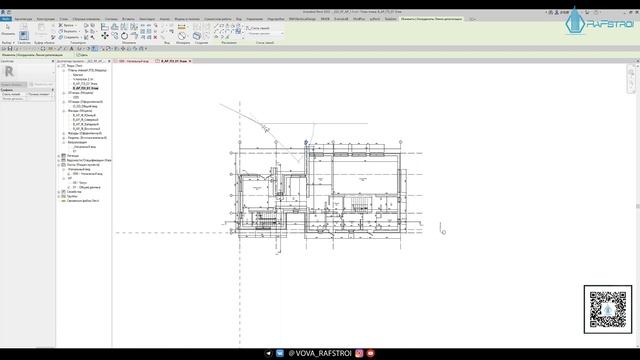Switch to the Вставить ribbon tab
The height and width of the screenshot is (360, 640).
tap(128, 19)
